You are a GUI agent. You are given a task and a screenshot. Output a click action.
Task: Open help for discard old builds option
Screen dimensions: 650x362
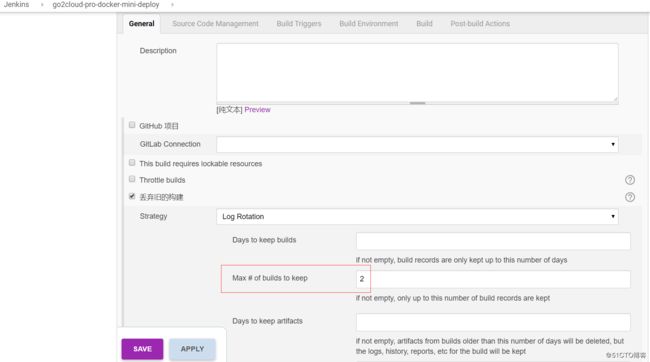pos(630,197)
